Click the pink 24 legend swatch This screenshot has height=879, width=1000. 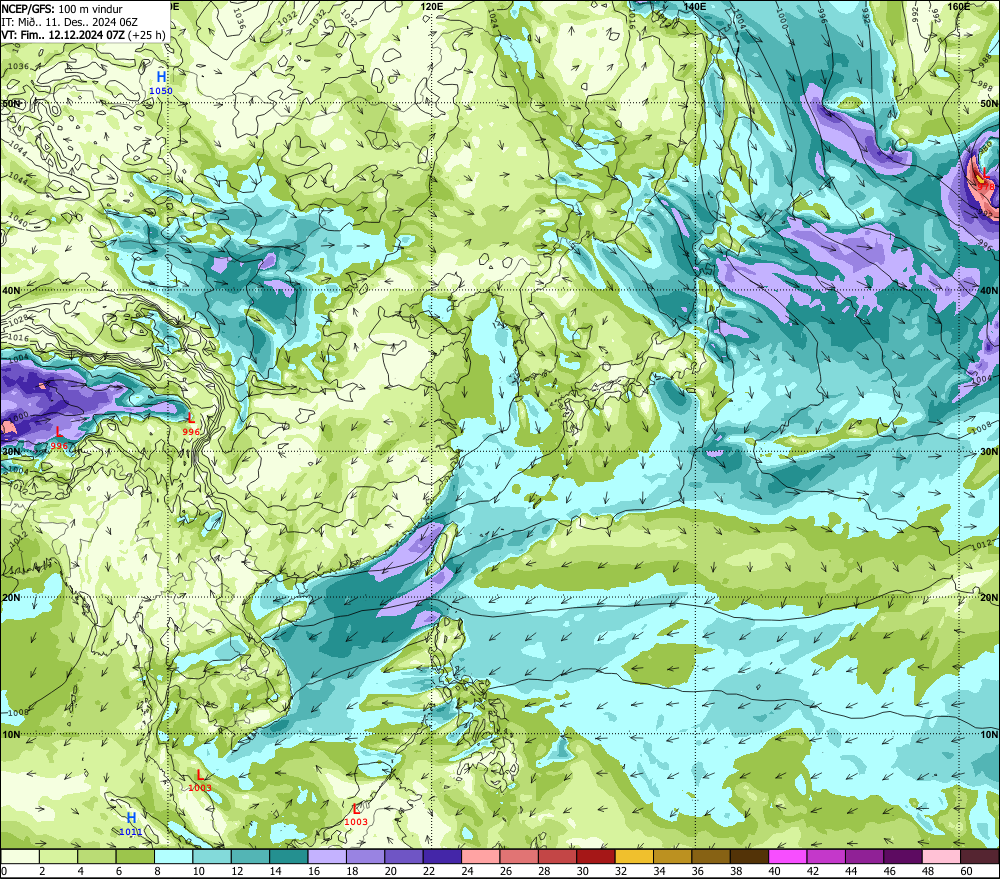[480, 856]
